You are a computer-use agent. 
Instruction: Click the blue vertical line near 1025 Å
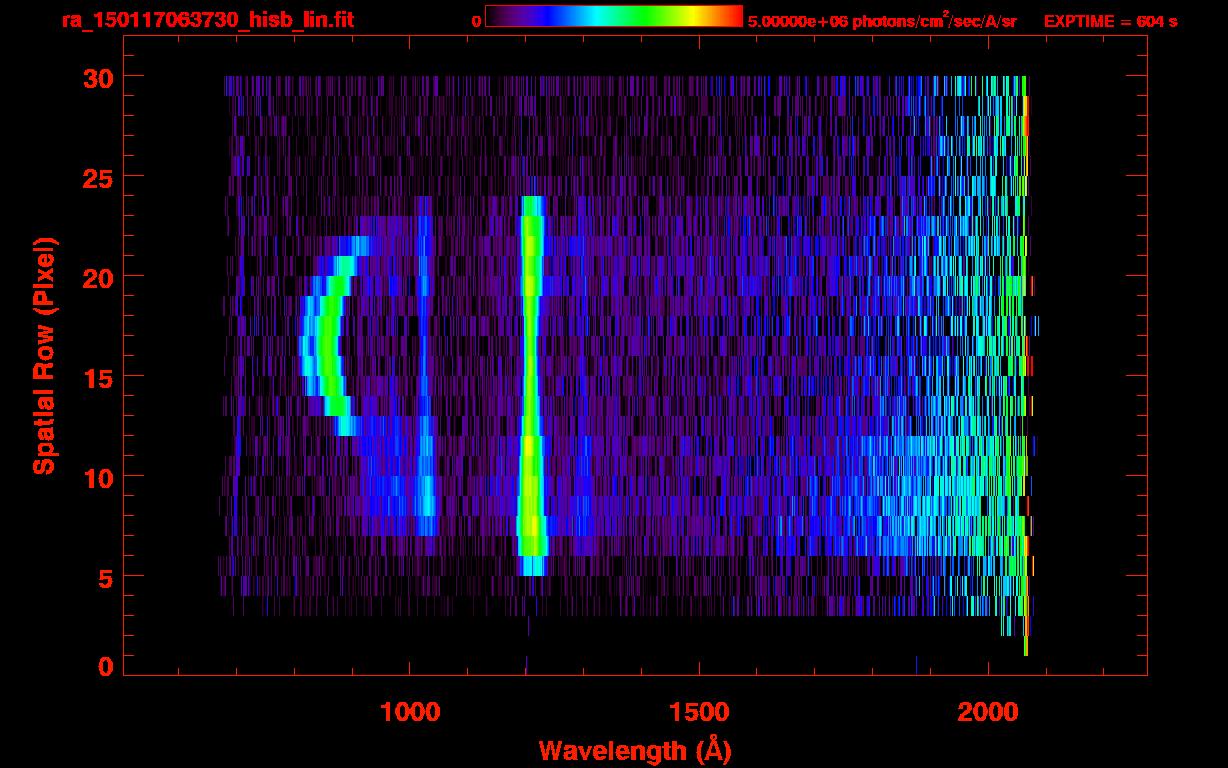click(425, 366)
